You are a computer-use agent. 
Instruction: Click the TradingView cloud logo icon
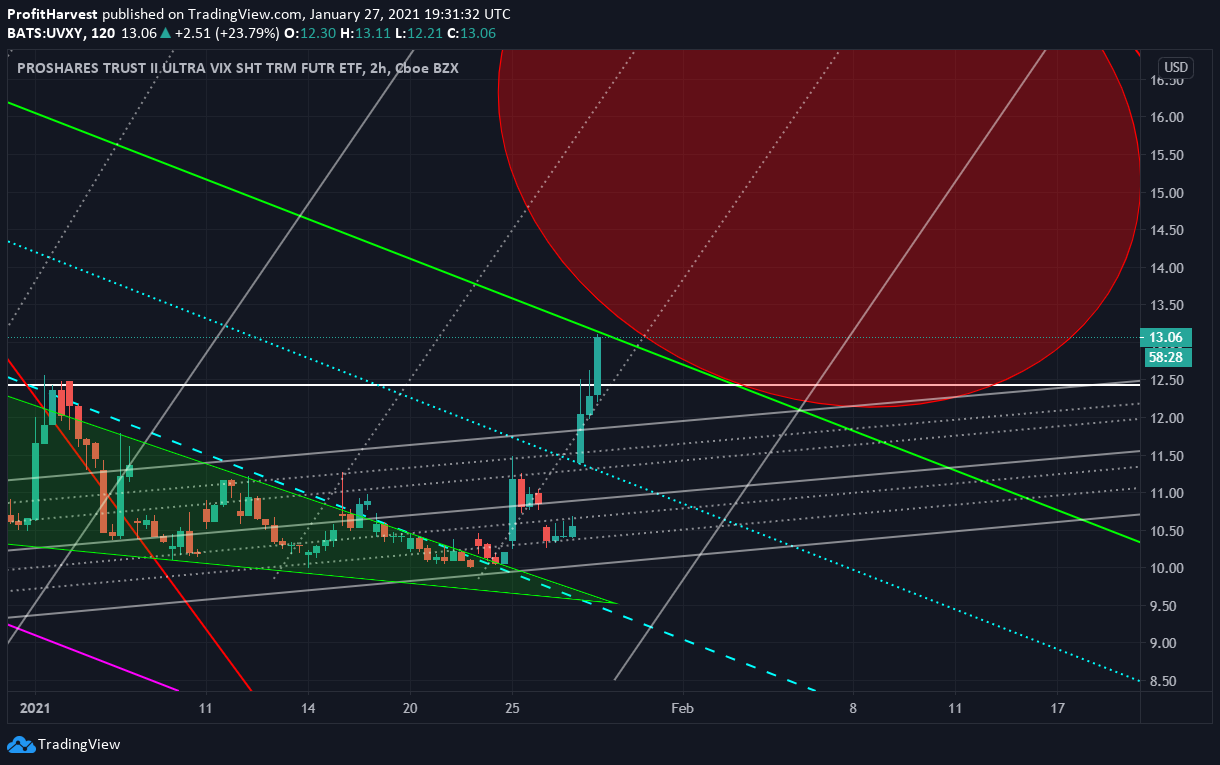(20, 744)
